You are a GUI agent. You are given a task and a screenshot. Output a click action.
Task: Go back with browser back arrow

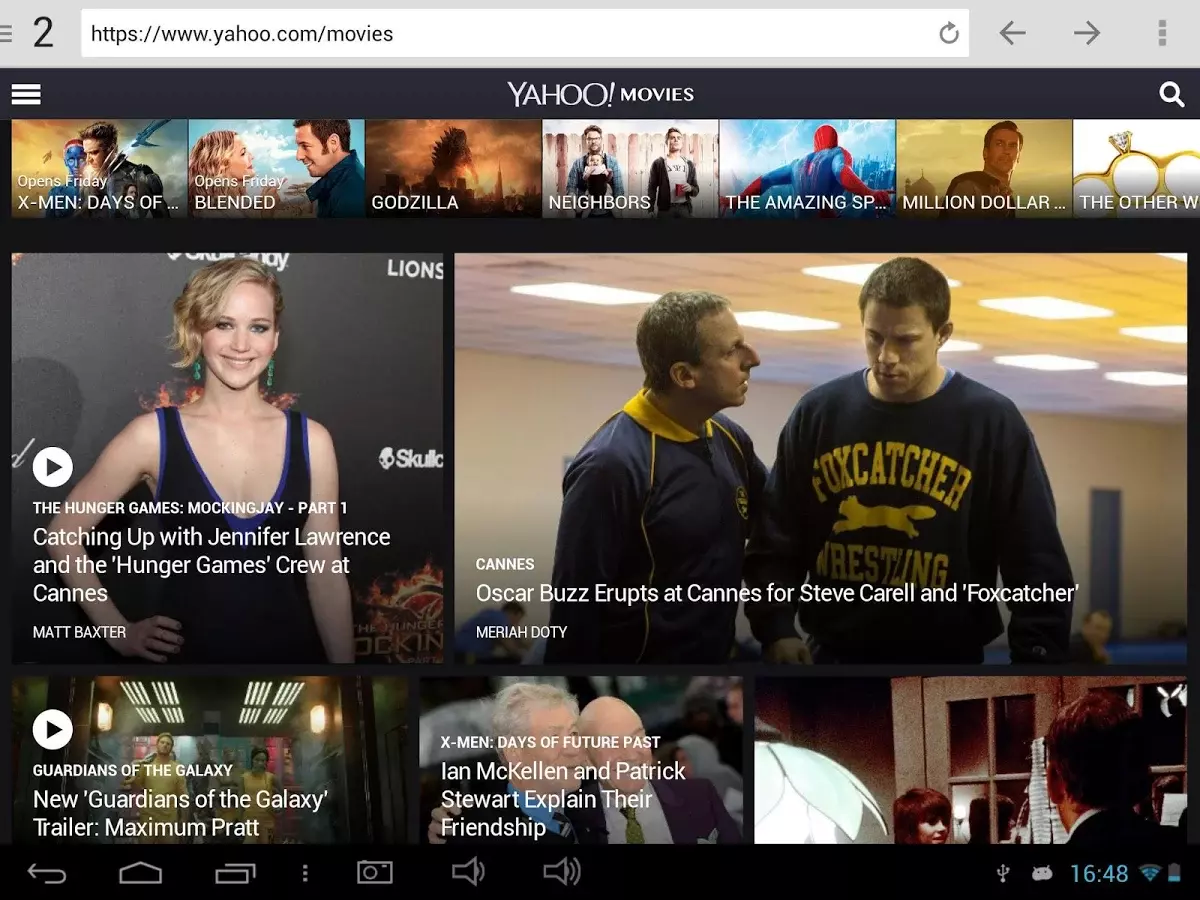tap(1013, 34)
